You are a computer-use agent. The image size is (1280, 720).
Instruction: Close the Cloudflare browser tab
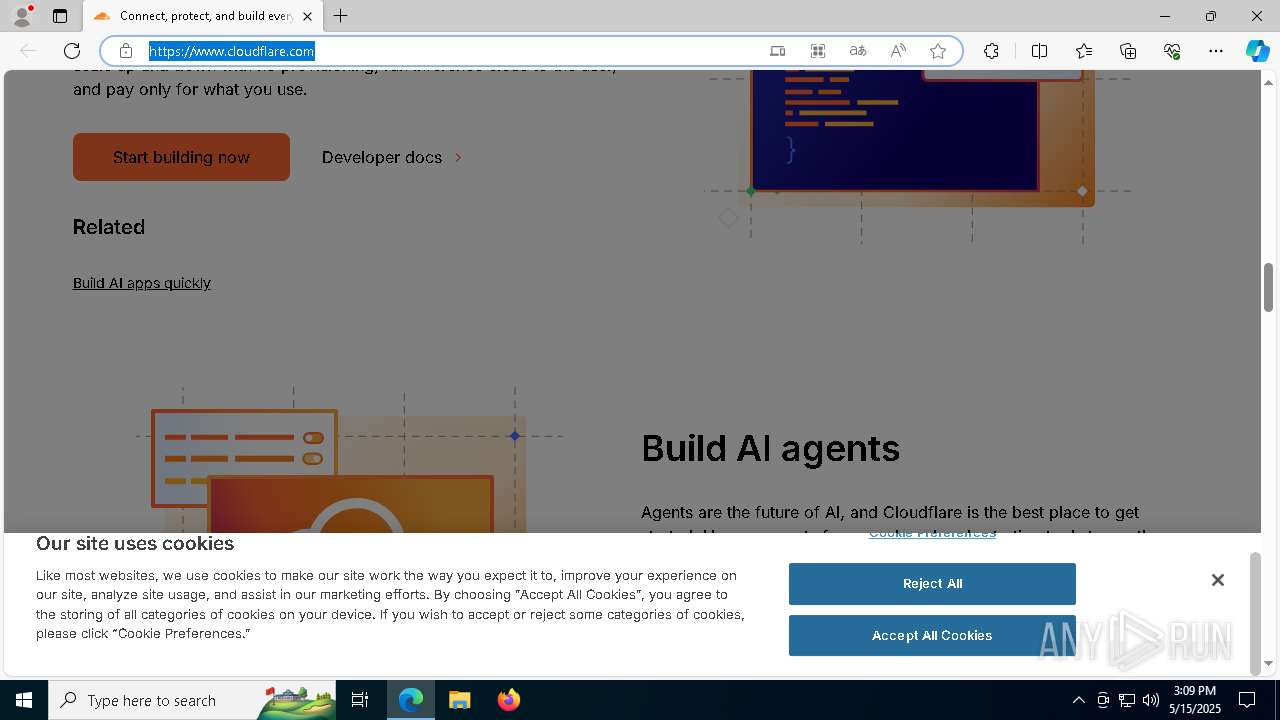point(307,16)
